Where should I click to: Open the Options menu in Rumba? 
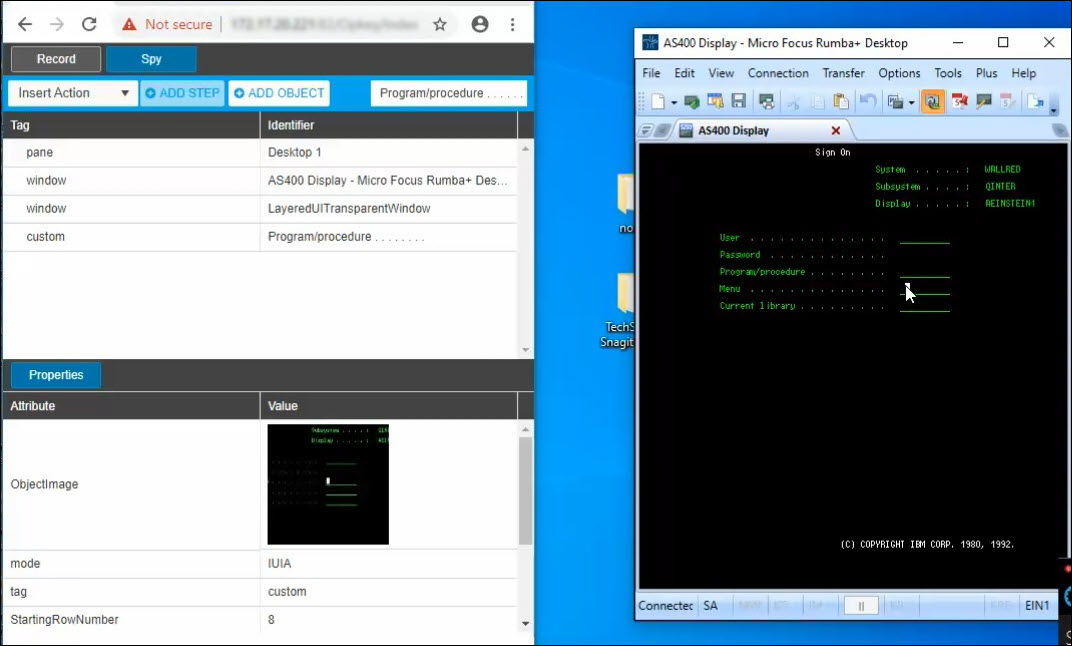tap(899, 73)
